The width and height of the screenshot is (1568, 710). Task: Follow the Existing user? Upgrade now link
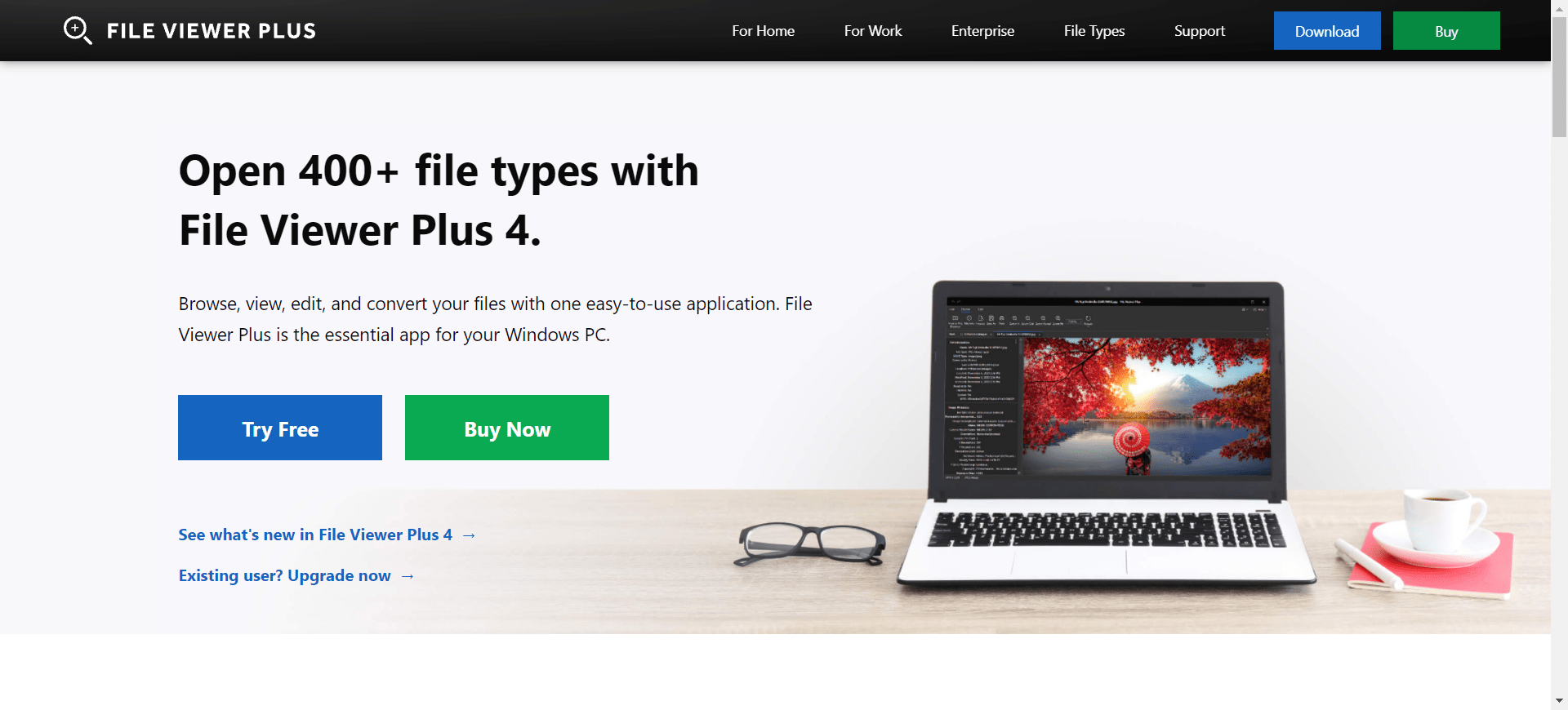point(285,575)
